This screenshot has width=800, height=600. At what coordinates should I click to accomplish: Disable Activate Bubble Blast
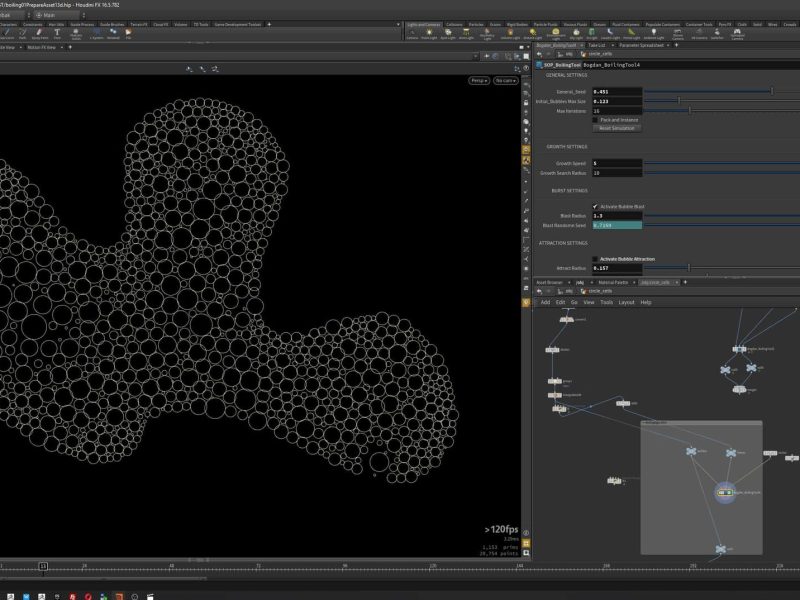tap(593, 206)
